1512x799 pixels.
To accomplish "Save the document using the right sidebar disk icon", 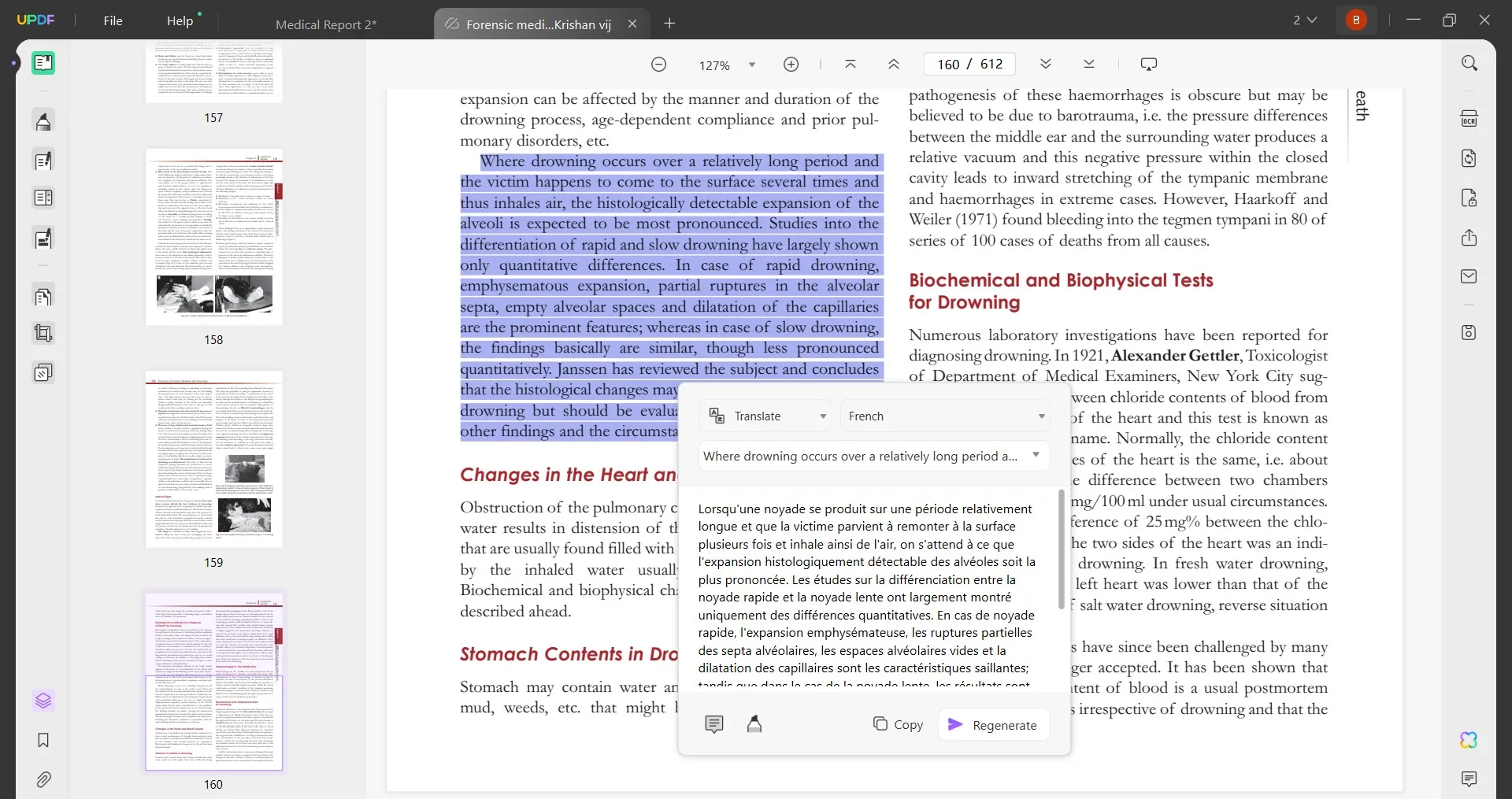I will point(1469,332).
